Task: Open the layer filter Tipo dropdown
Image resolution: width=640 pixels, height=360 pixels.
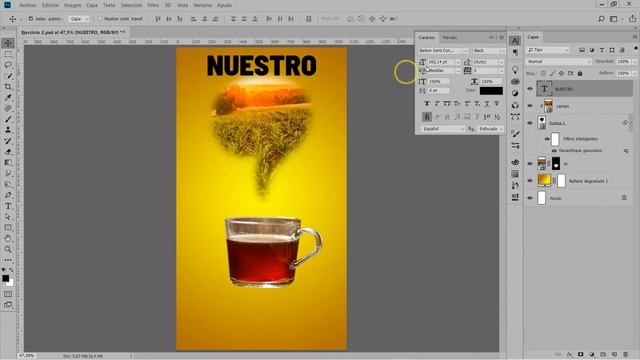Action: click(548, 50)
